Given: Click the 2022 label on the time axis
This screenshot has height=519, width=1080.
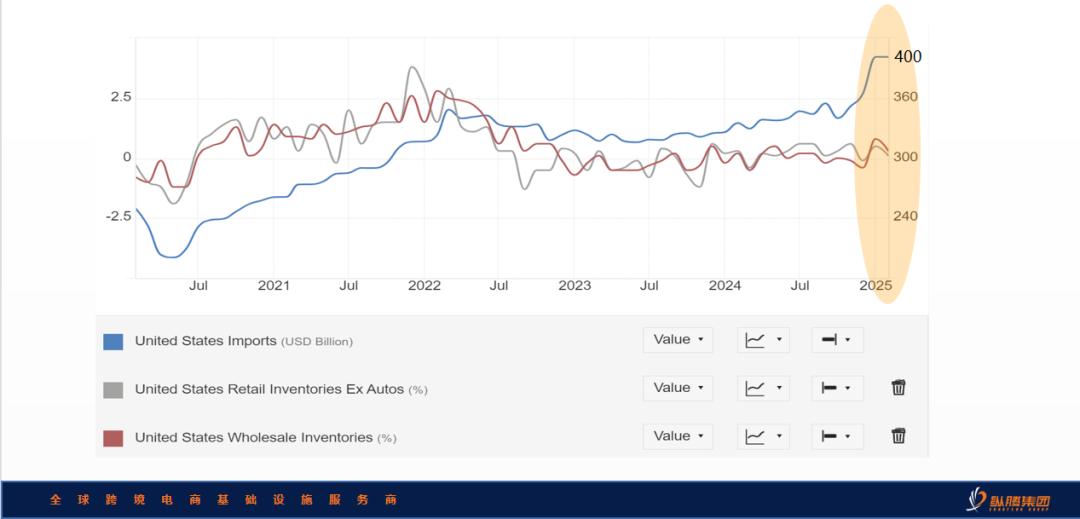Looking at the screenshot, I should 424,286.
